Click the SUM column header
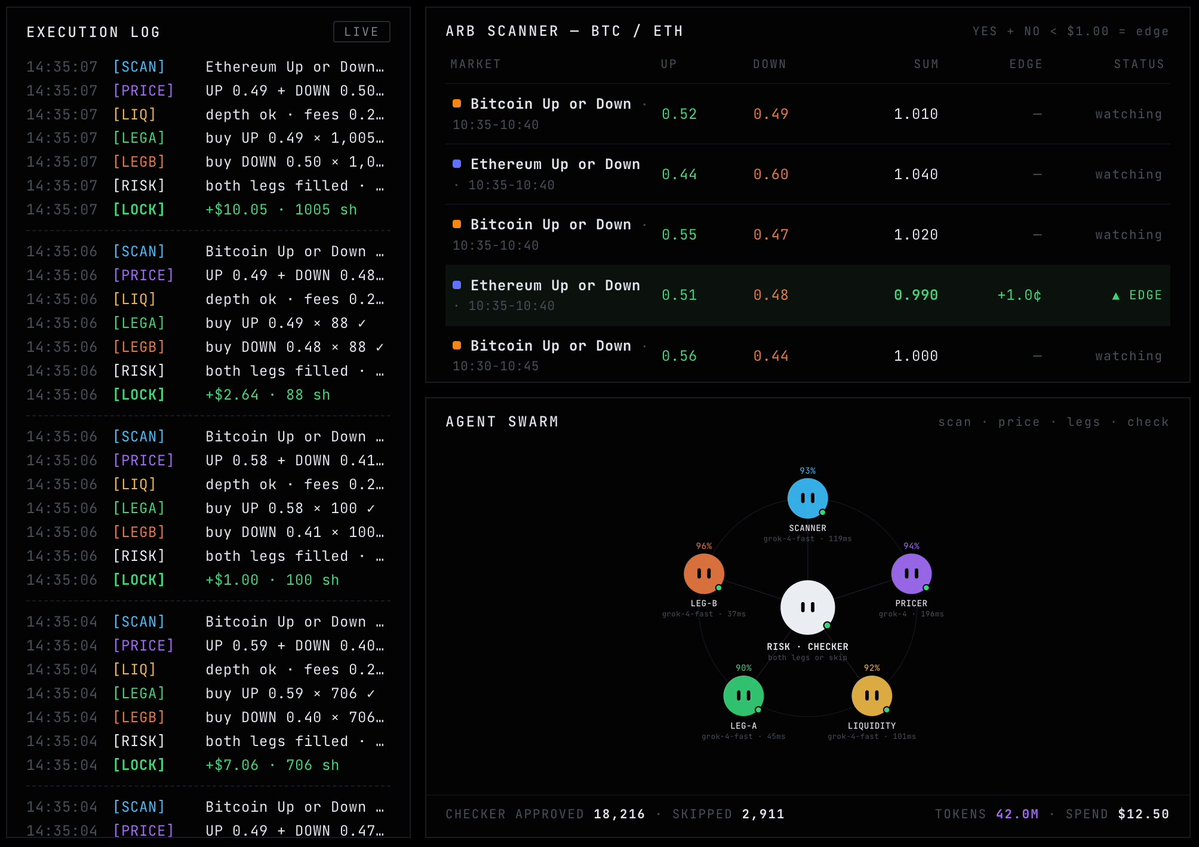Image resolution: width=1199 pixels, height=847 pixels. [926, 64]
